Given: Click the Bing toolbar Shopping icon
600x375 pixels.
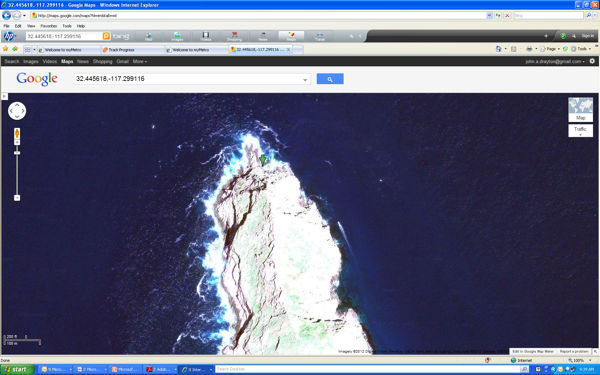Looking at the screenshot, I should [234, 36].
